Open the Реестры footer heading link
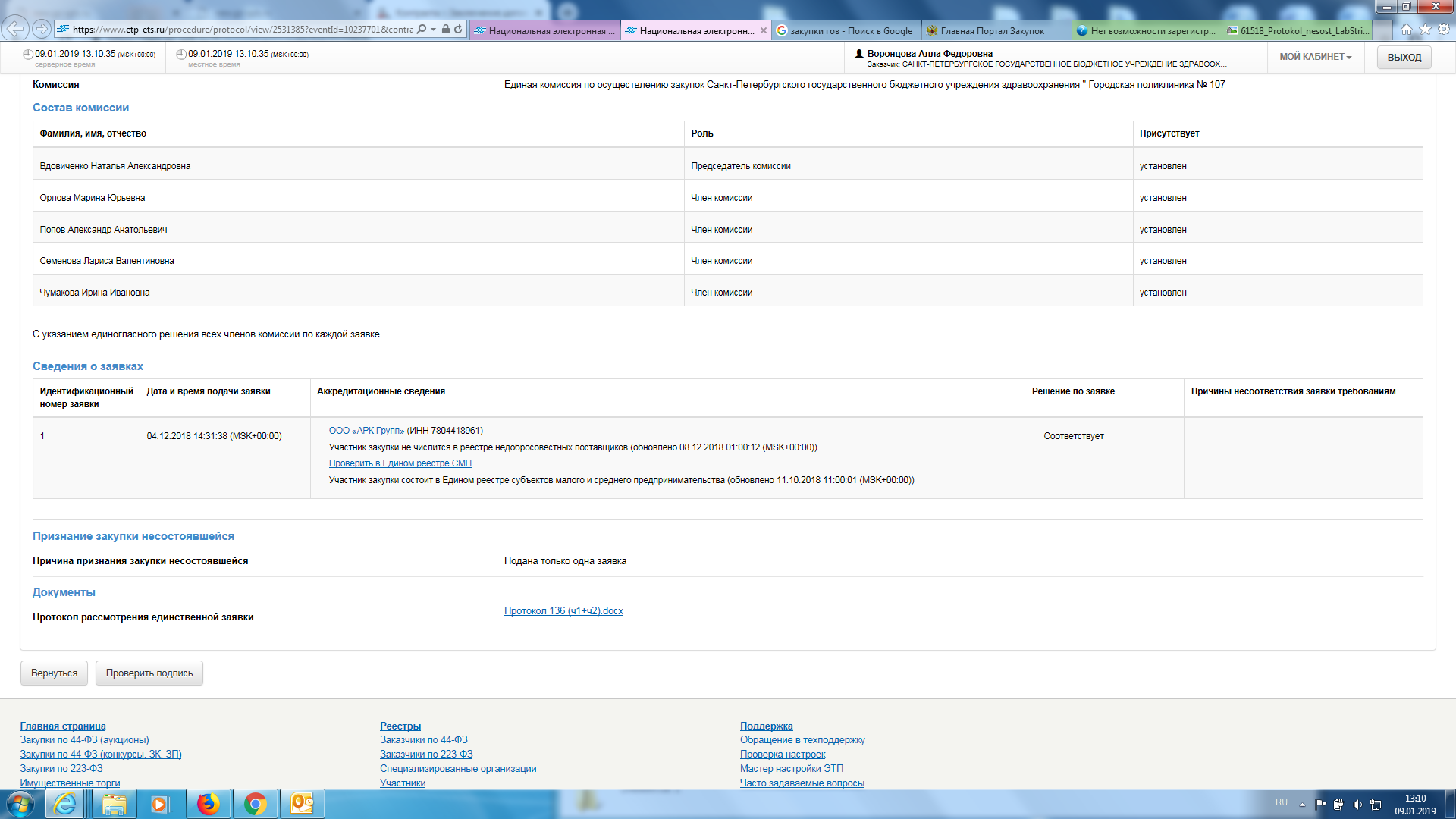 400,726
